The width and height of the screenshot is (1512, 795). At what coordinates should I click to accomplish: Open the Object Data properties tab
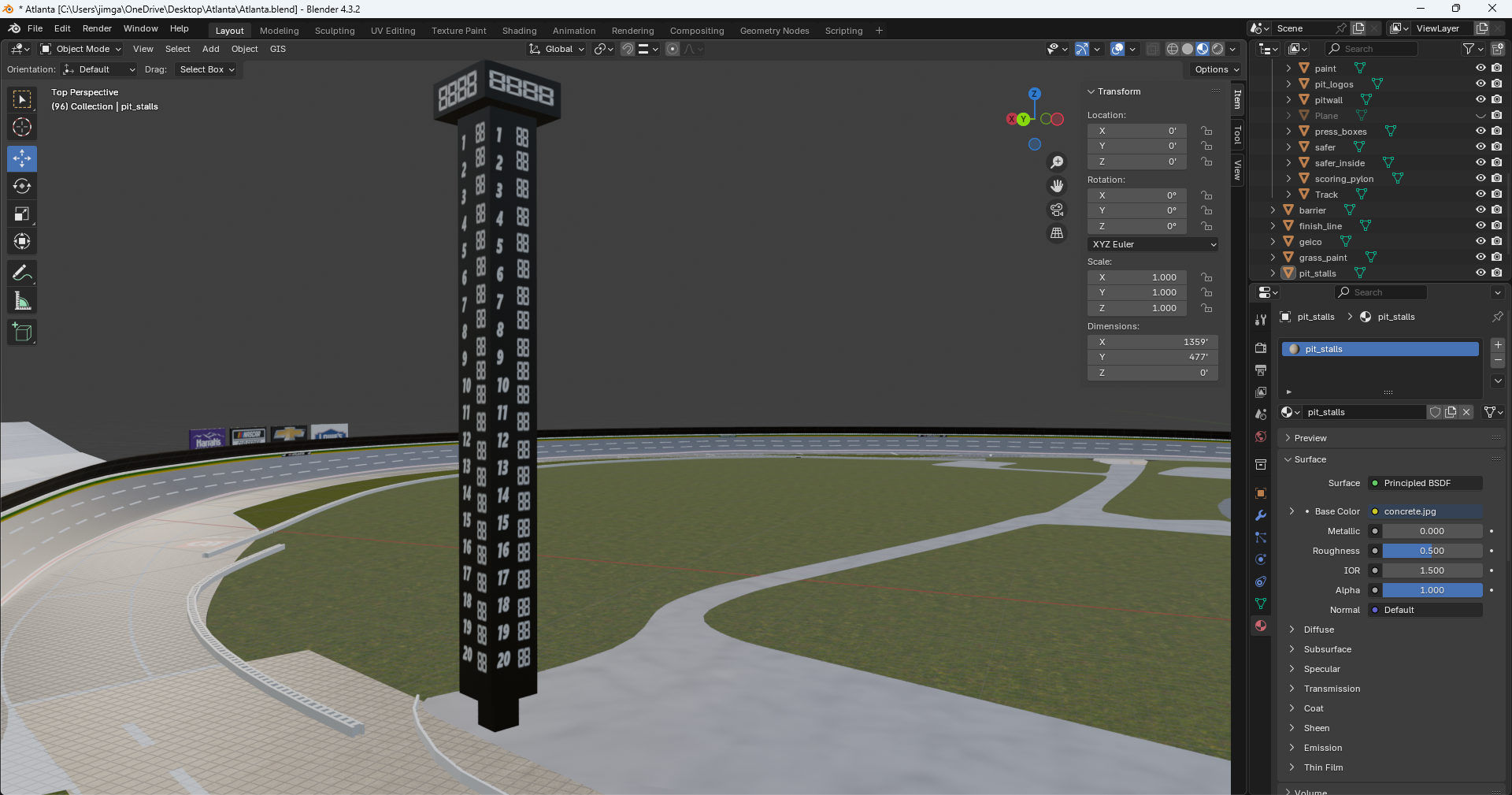(1261, 604)
